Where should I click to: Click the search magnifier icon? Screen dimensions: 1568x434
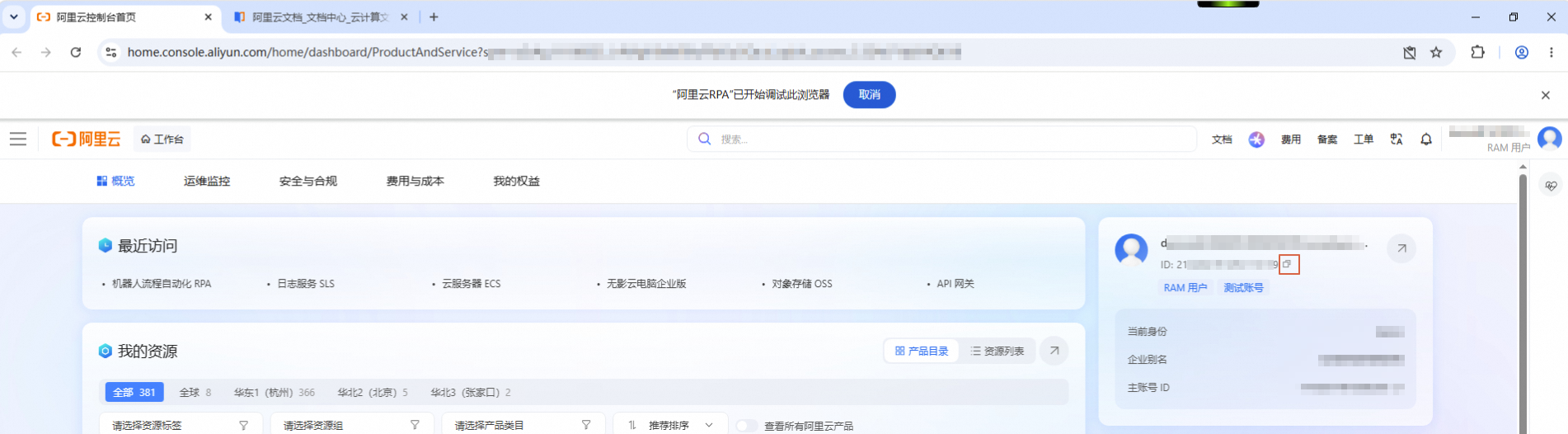(704, 139)
